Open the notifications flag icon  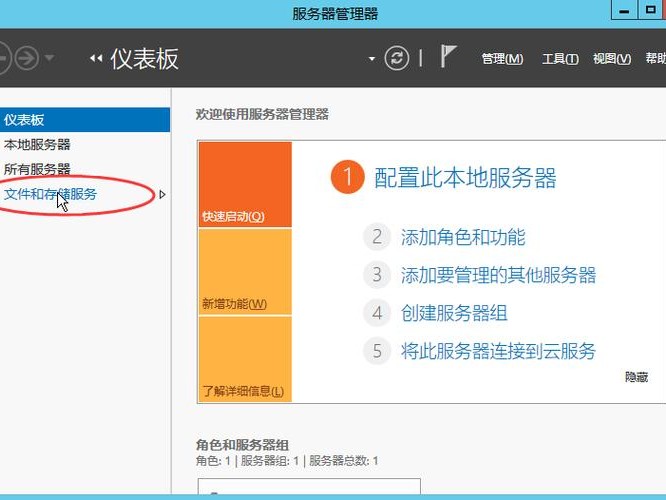point(448,56)
